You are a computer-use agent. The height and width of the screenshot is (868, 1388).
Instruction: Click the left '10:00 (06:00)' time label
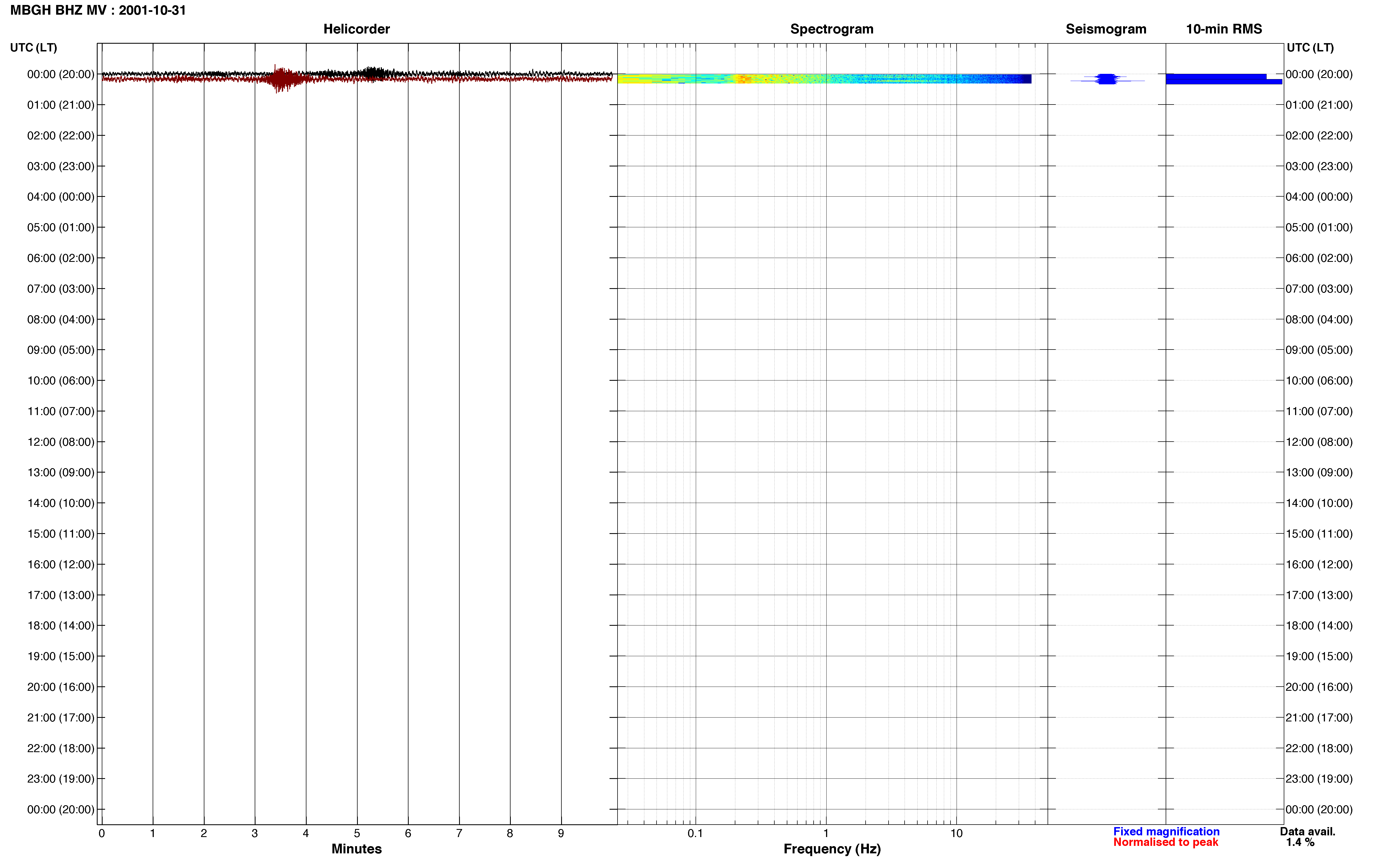coord(61,380)
